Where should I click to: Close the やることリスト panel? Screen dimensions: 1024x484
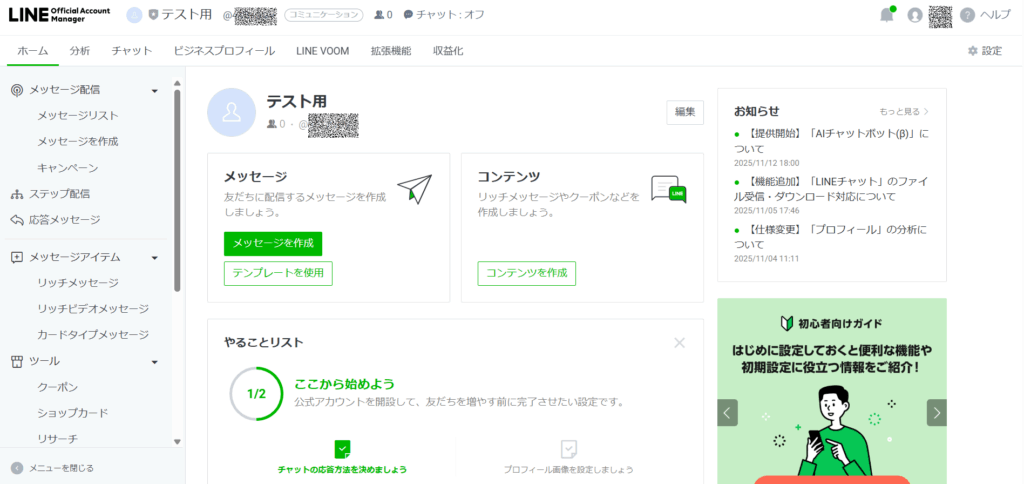[679, 342]
